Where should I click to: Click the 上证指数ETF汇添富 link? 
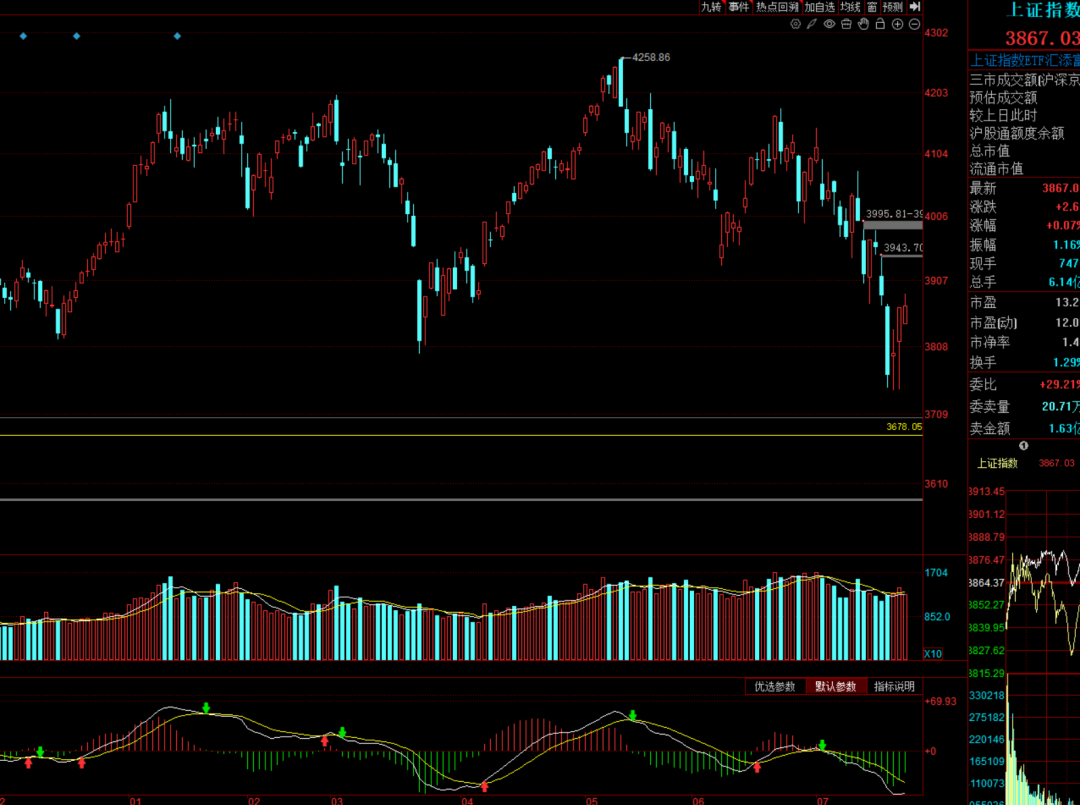click(x=1025, y=61)
